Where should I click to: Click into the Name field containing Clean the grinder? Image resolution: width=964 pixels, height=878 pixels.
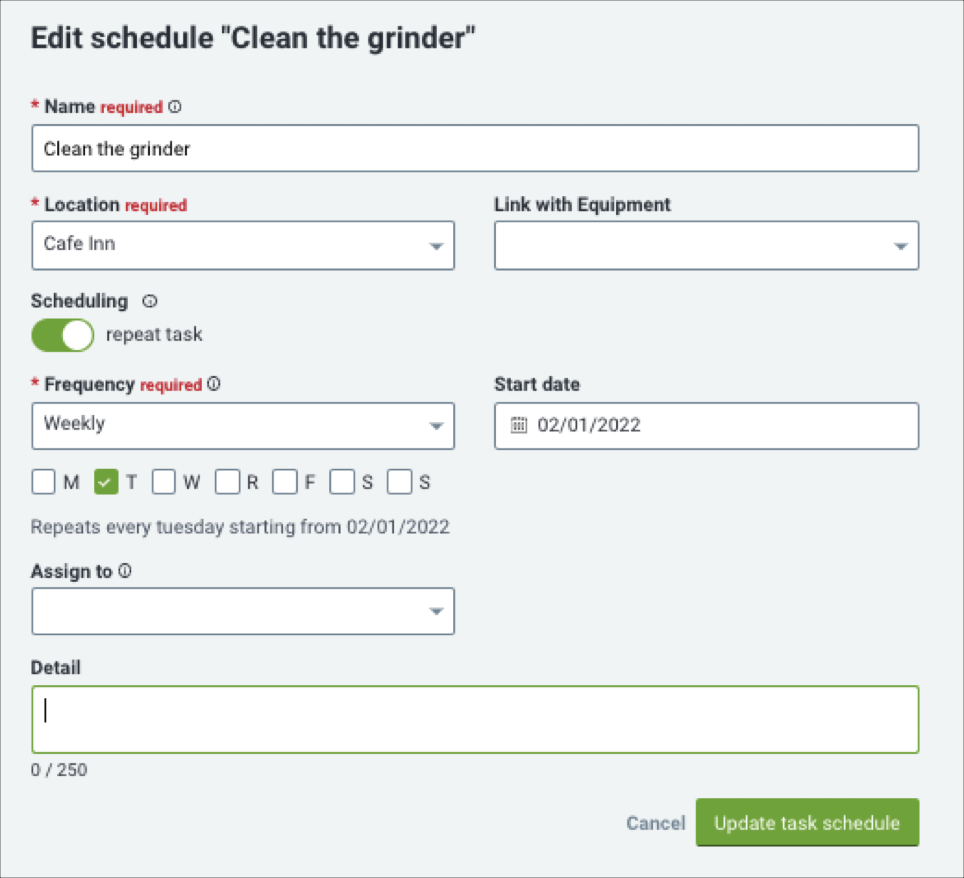pyautogui.click(x=475, y=148)
